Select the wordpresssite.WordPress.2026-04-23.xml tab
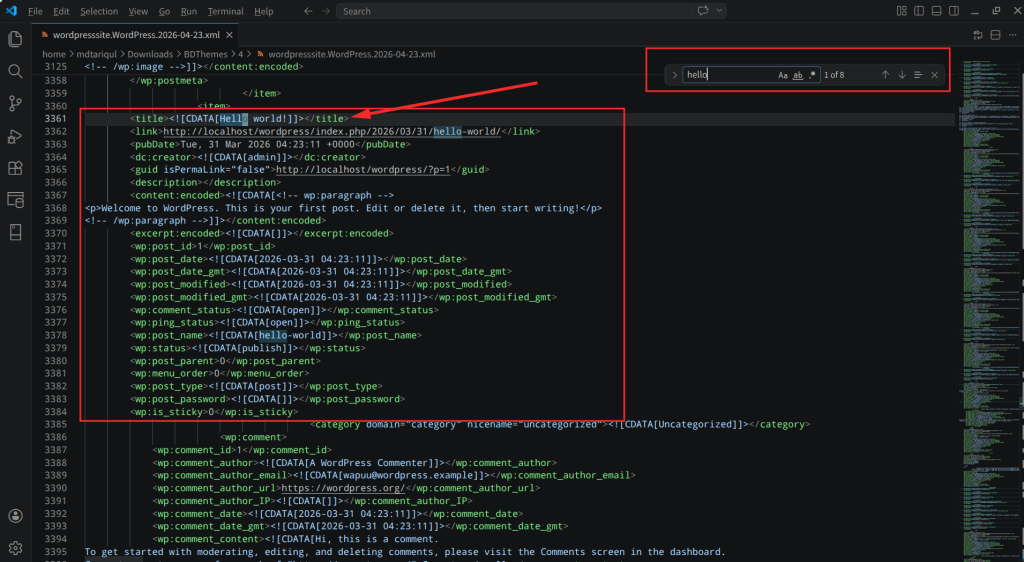 point(136,35)
